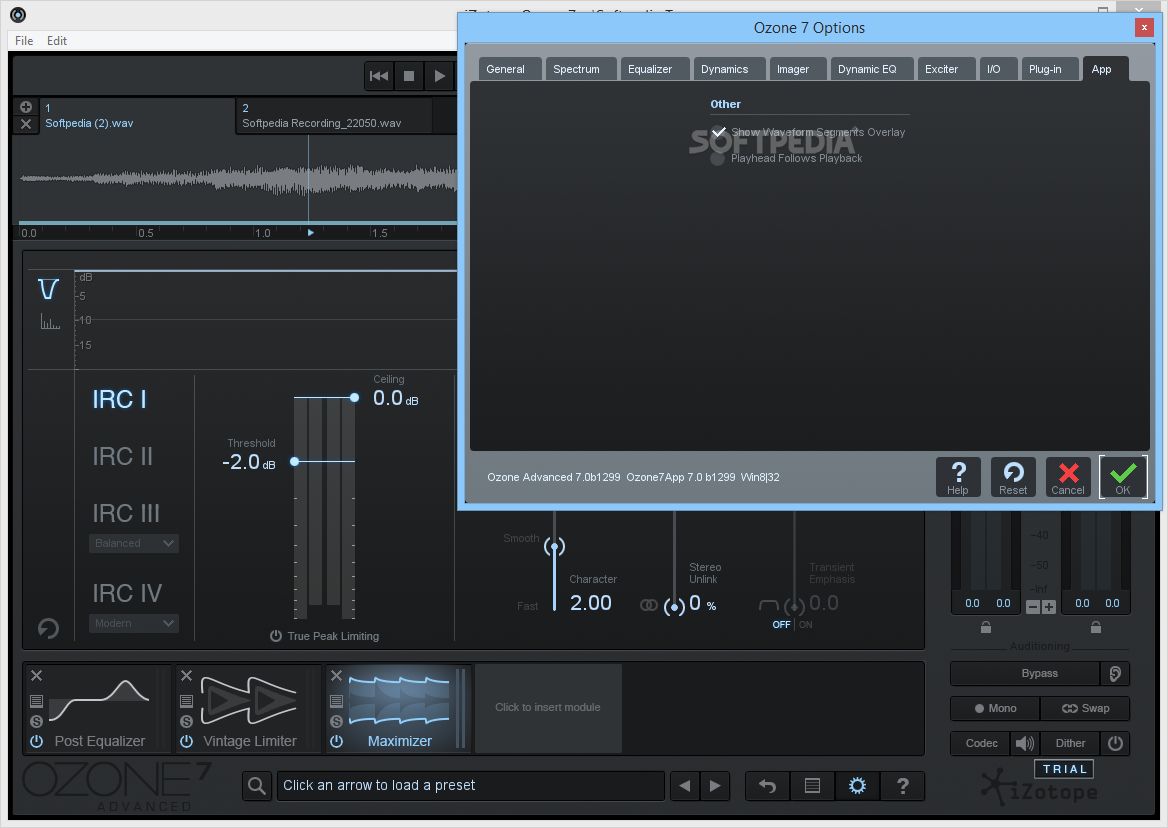Viewport: 1168px width, 828px height.
Task: Solo the Vintage Limiter module
Action: tap(186, 721)
